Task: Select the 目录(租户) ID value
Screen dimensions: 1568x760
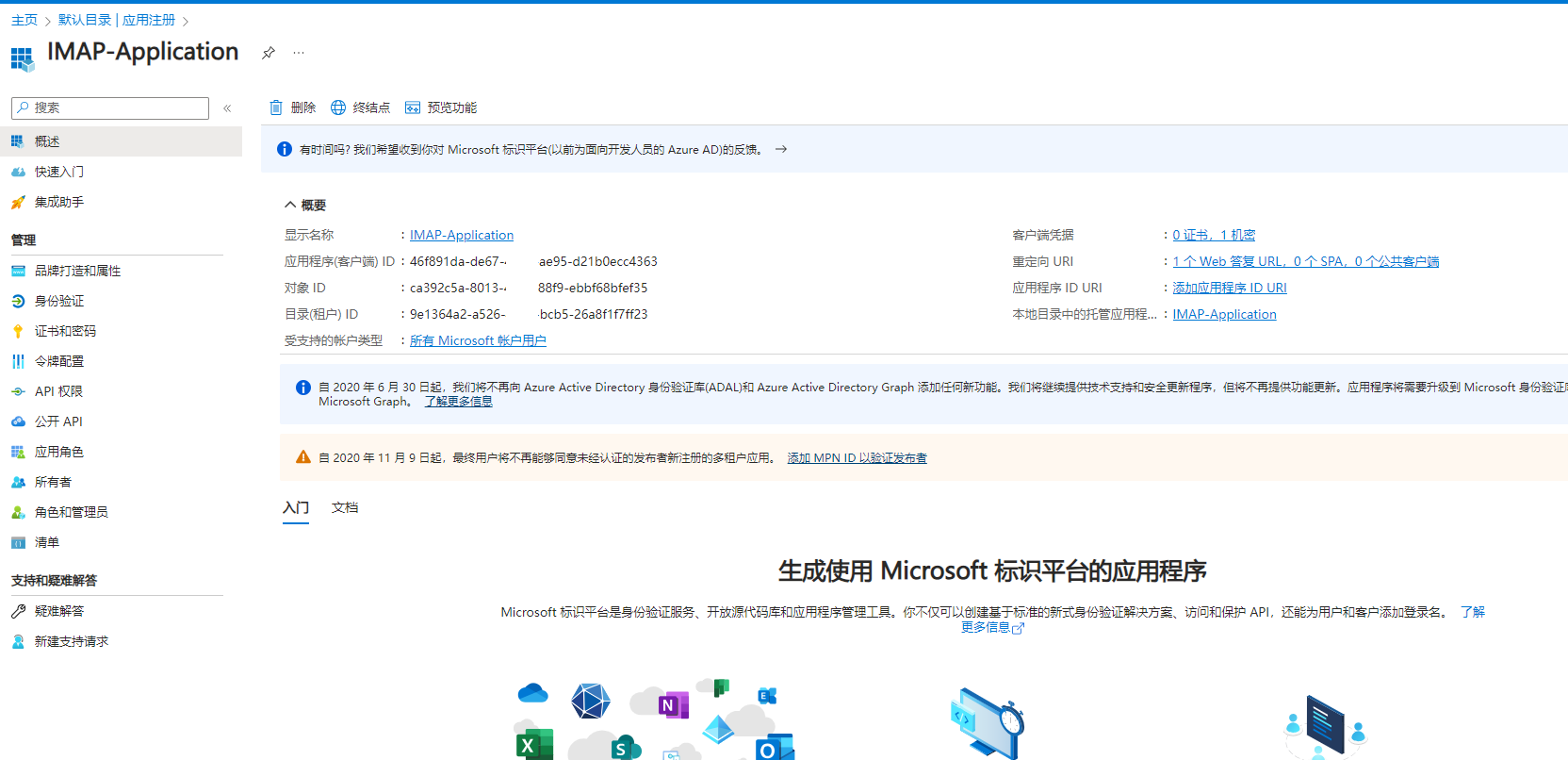Action: point(529,314)
